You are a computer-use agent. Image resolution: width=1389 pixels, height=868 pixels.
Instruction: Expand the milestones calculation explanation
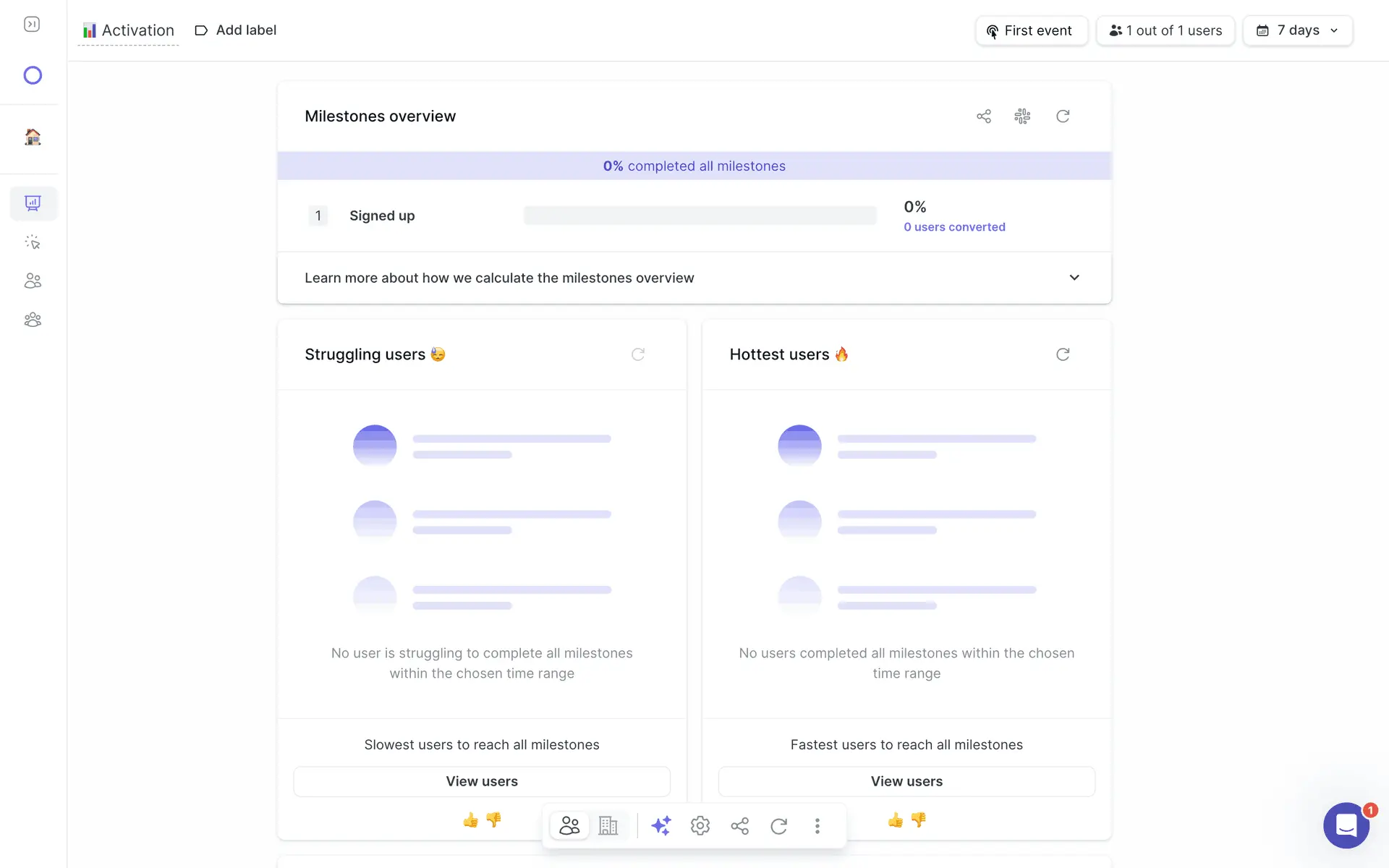click(x=1074, y=278)
